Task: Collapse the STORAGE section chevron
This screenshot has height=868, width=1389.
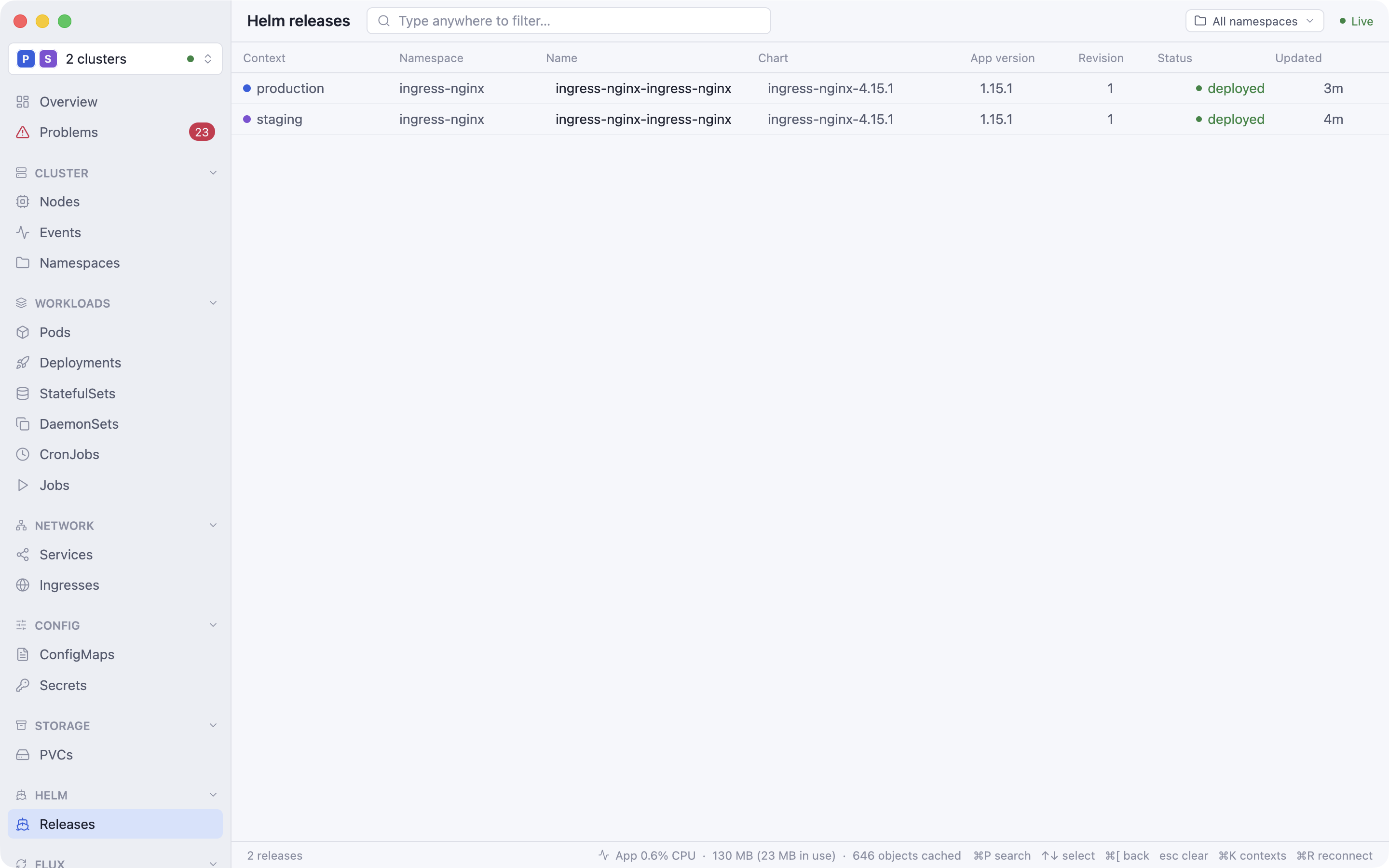Action: tap(213, 726)
